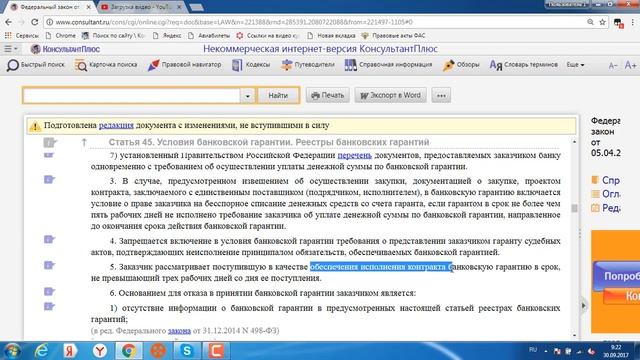Screen dimensions: 640x360
Task: Click margin note icon beside item 1) отсутствие информации
Action: (49, 306)
